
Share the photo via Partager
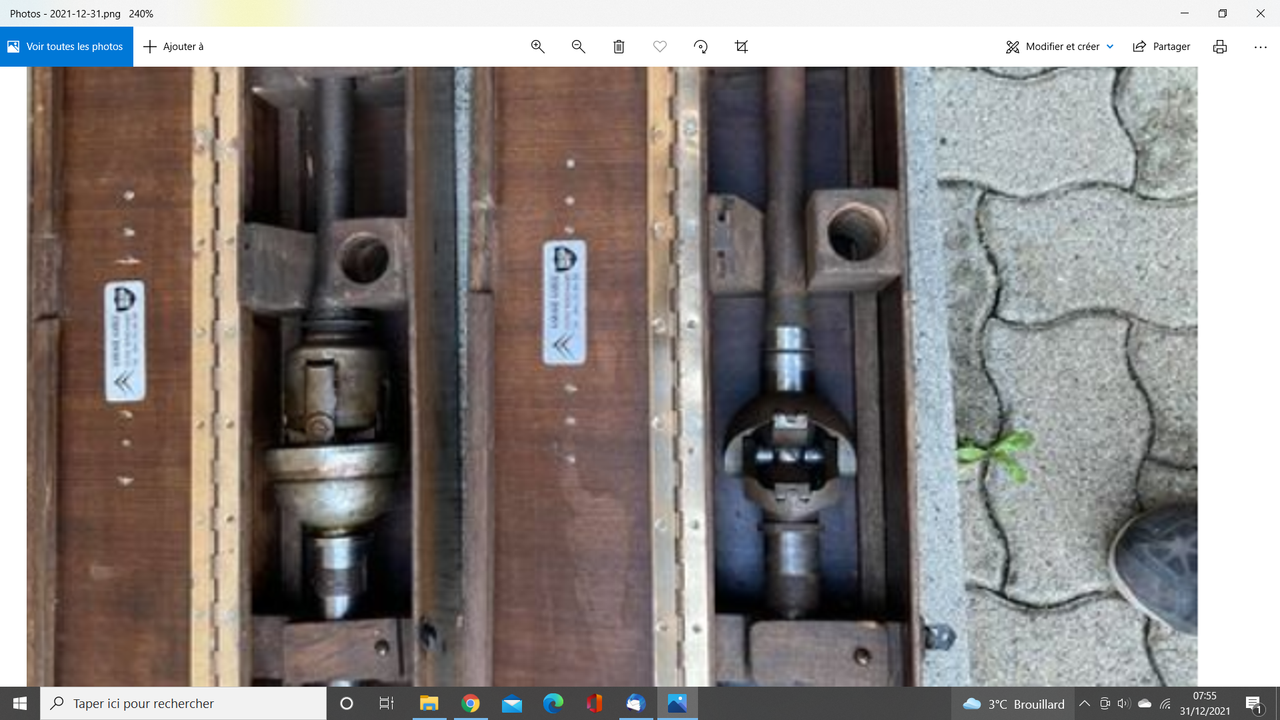(1161, 47)
